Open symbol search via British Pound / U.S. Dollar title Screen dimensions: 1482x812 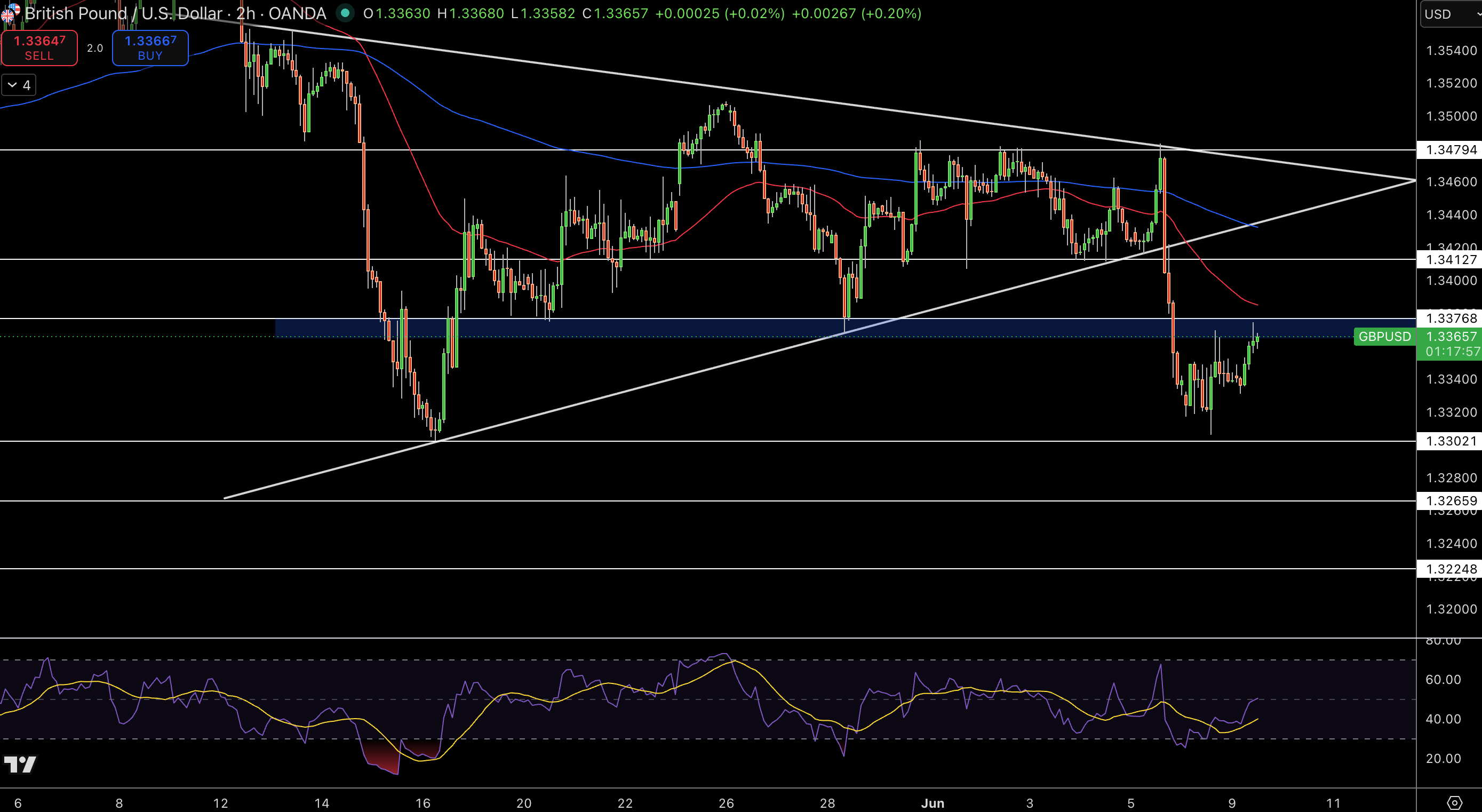(124, 13)
